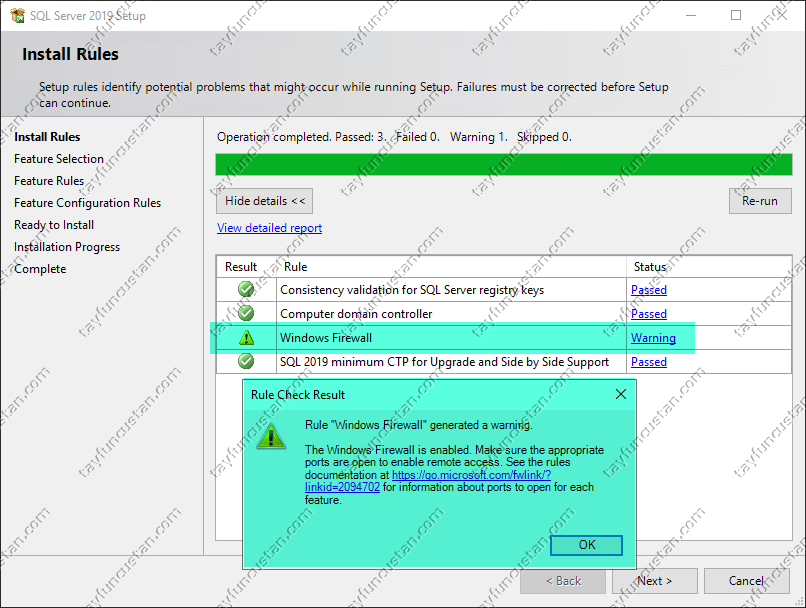The width and height of the screenshot is (806, 608).
Task: Click the Rule column header
Action: pyautogui.click(x=451, y=267)
